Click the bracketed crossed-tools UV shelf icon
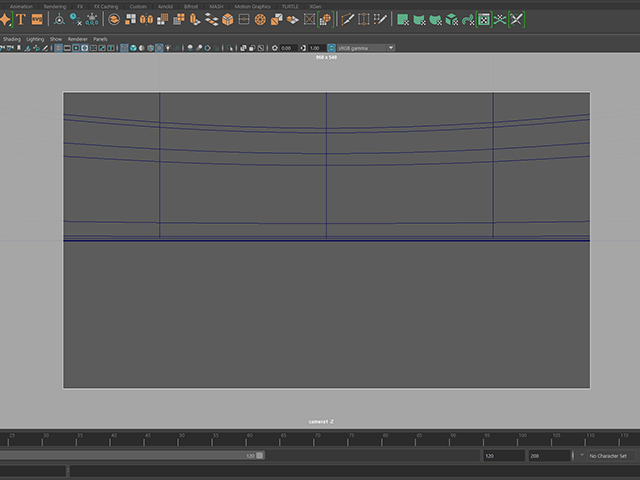This screenshot has width=640, height=480. [516, 19]
